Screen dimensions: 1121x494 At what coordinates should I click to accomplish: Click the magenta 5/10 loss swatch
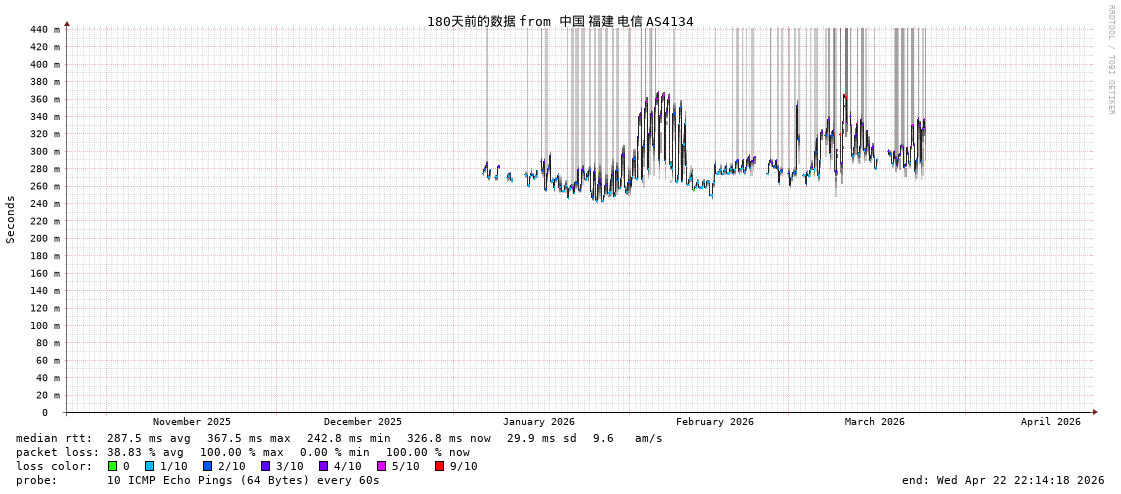click(x=381, y=466)
